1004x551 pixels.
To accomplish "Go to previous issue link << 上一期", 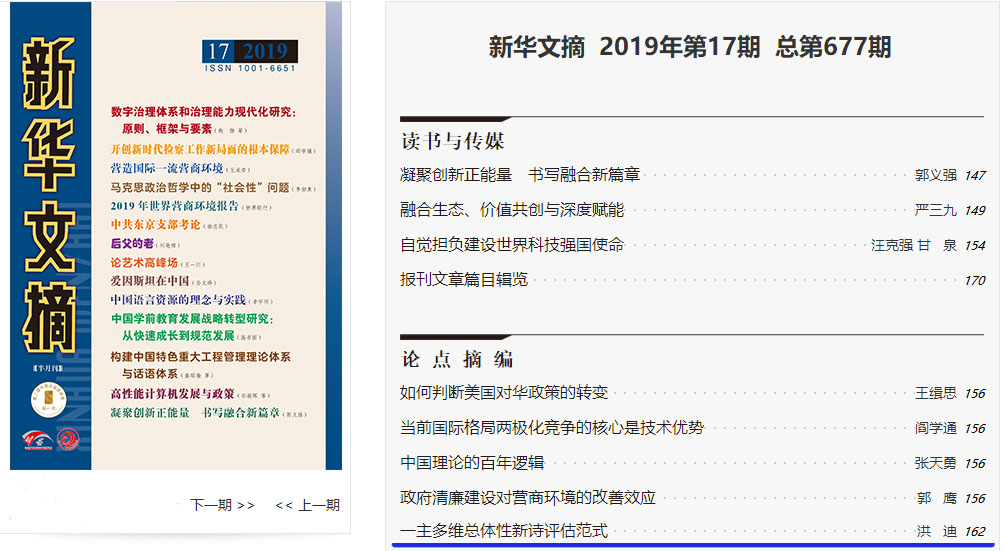I will click(x=307, y=506).
